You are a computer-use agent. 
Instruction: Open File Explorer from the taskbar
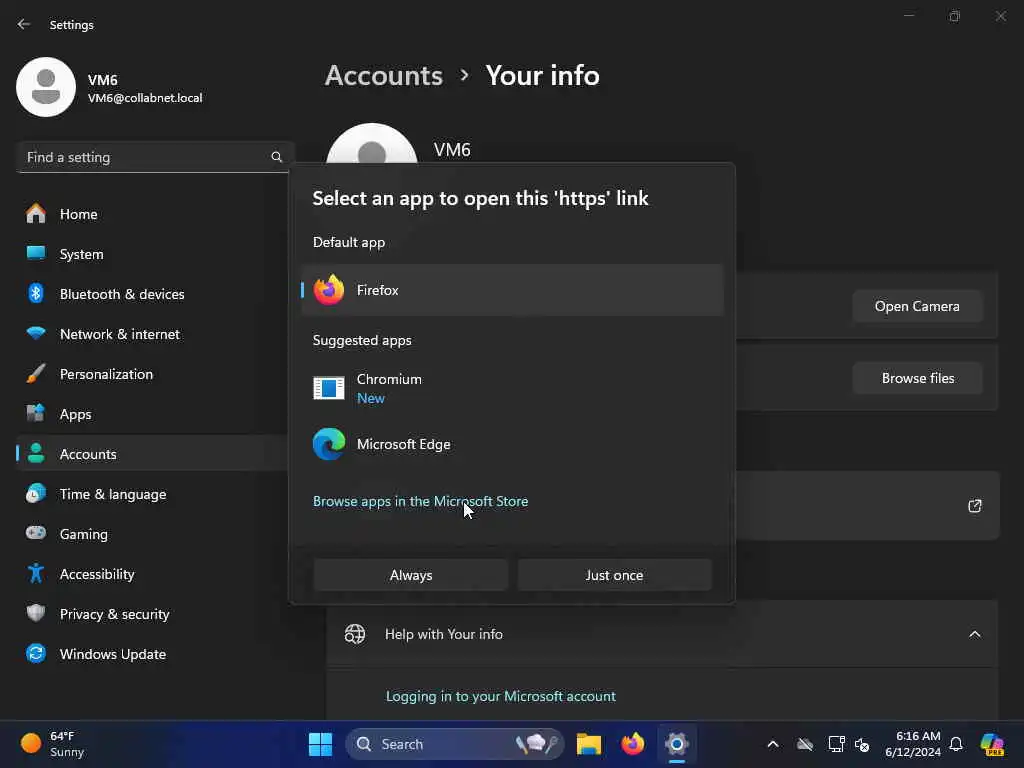pyautogui.click(x=588, y=744)
